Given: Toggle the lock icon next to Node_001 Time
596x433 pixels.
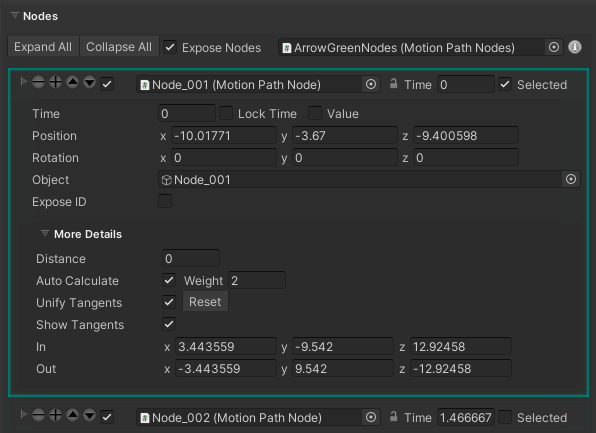Looking at the screenshot, I should click(393, 83).
